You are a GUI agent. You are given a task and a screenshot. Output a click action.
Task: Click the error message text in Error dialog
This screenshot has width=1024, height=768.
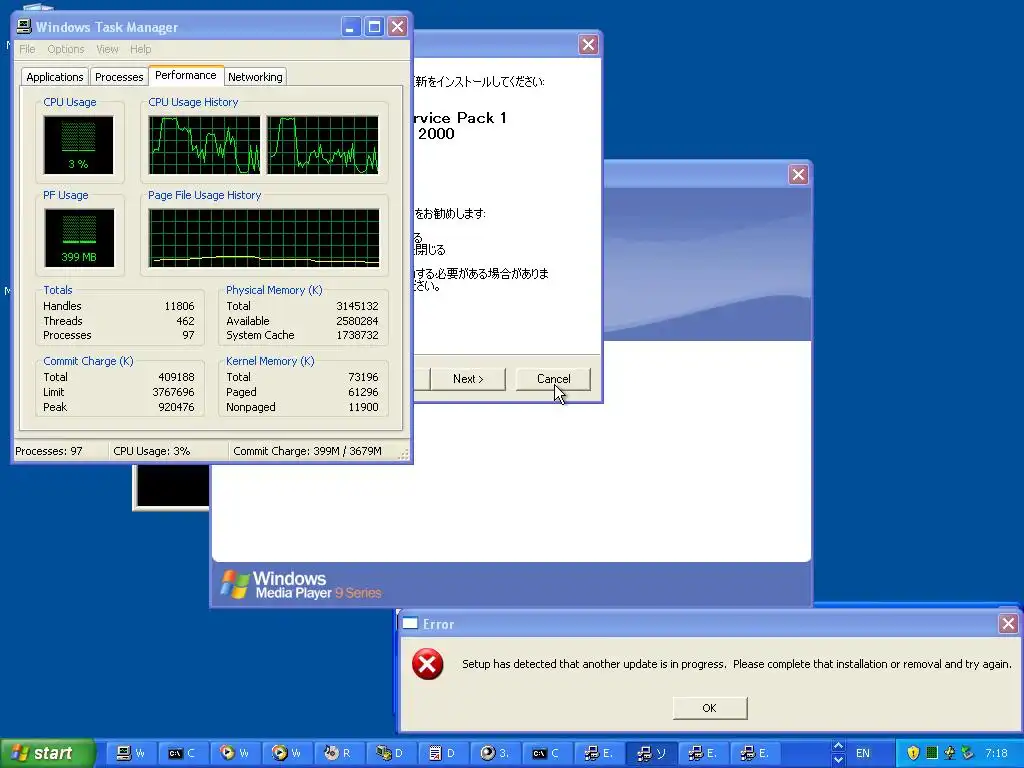pos(737,664)
